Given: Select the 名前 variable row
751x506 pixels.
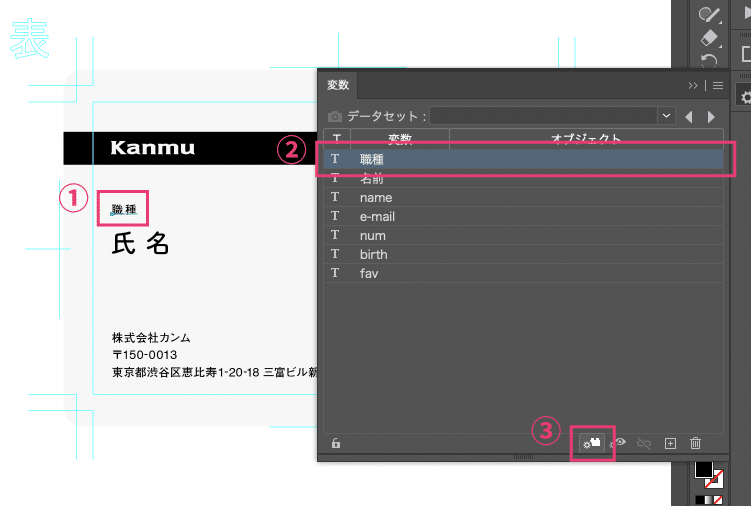Looking at the screenshot, I should [523, 178].
